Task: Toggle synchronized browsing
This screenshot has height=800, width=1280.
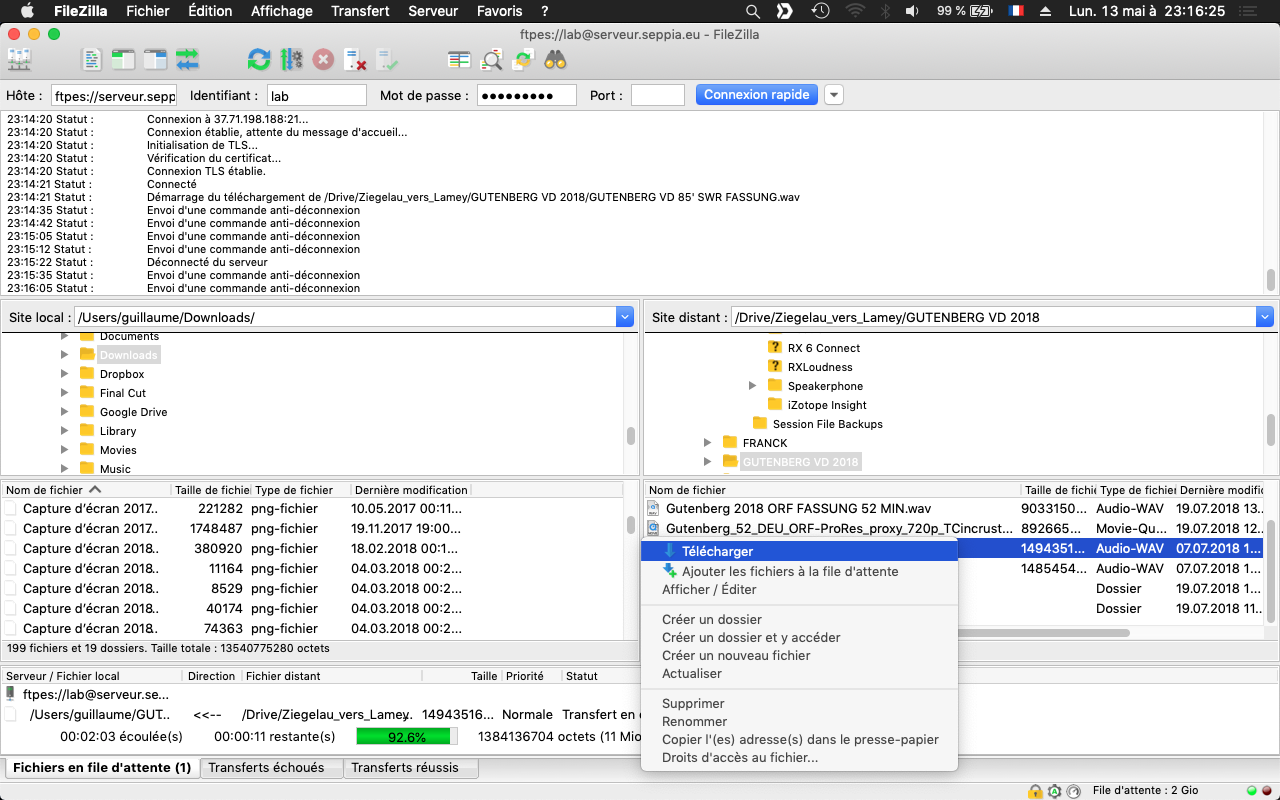Action: tap(523, 60)
